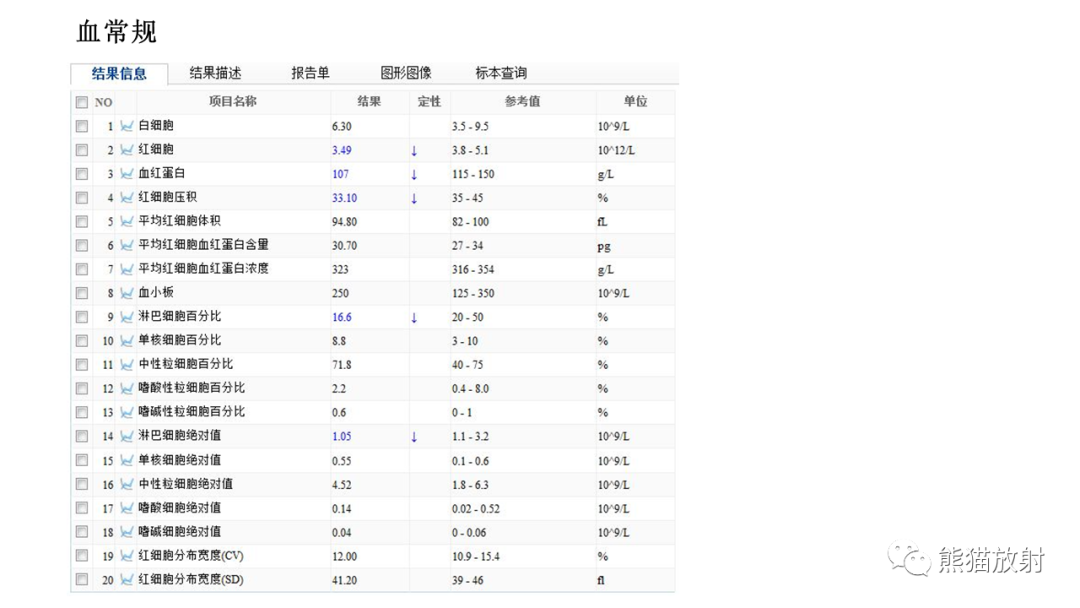The image size is (1080, 608).
Task: Click the 结果 column header
Action: 369,102
